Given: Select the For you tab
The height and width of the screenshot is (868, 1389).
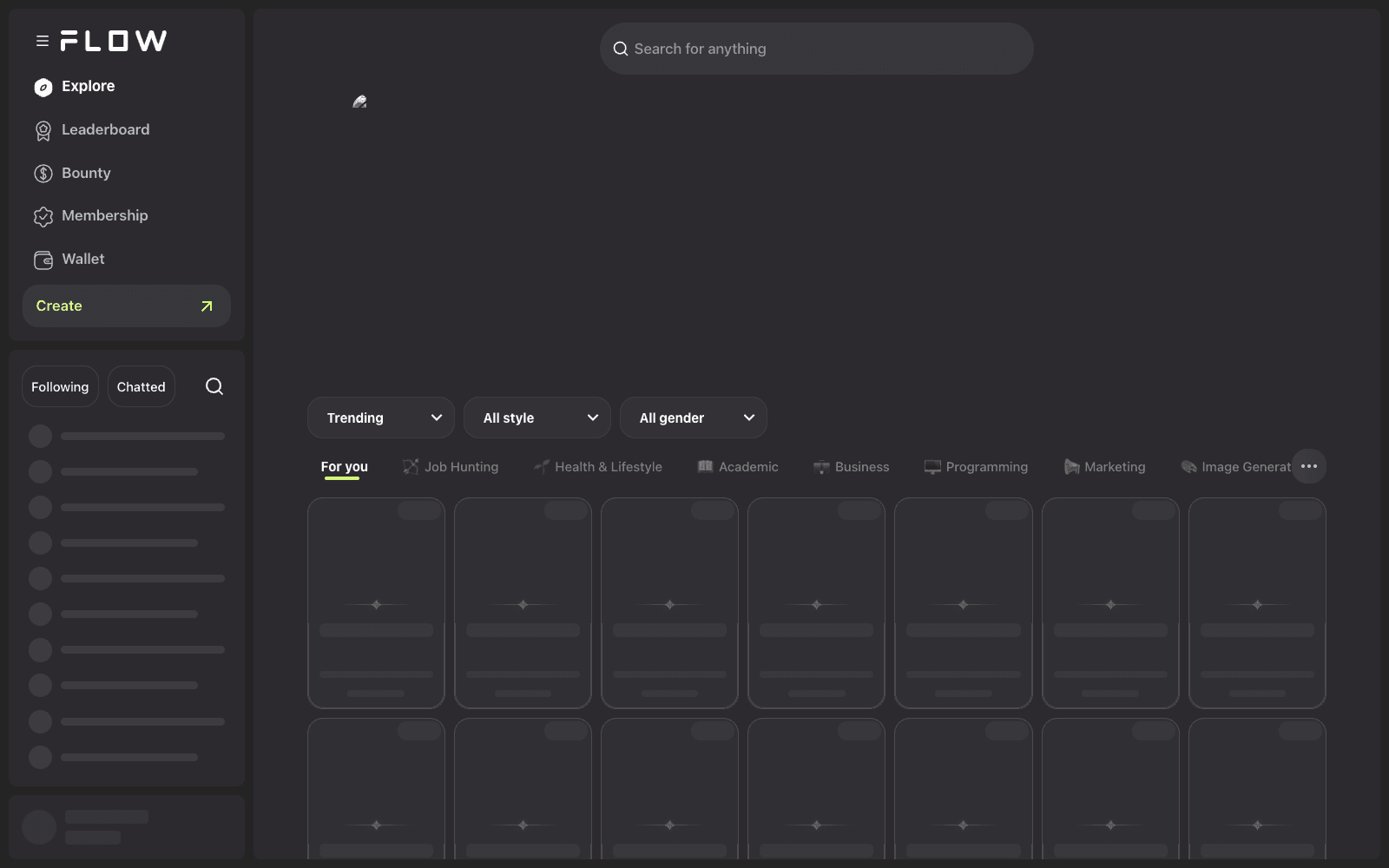Looking at the screenshot, I should (345, 467).
